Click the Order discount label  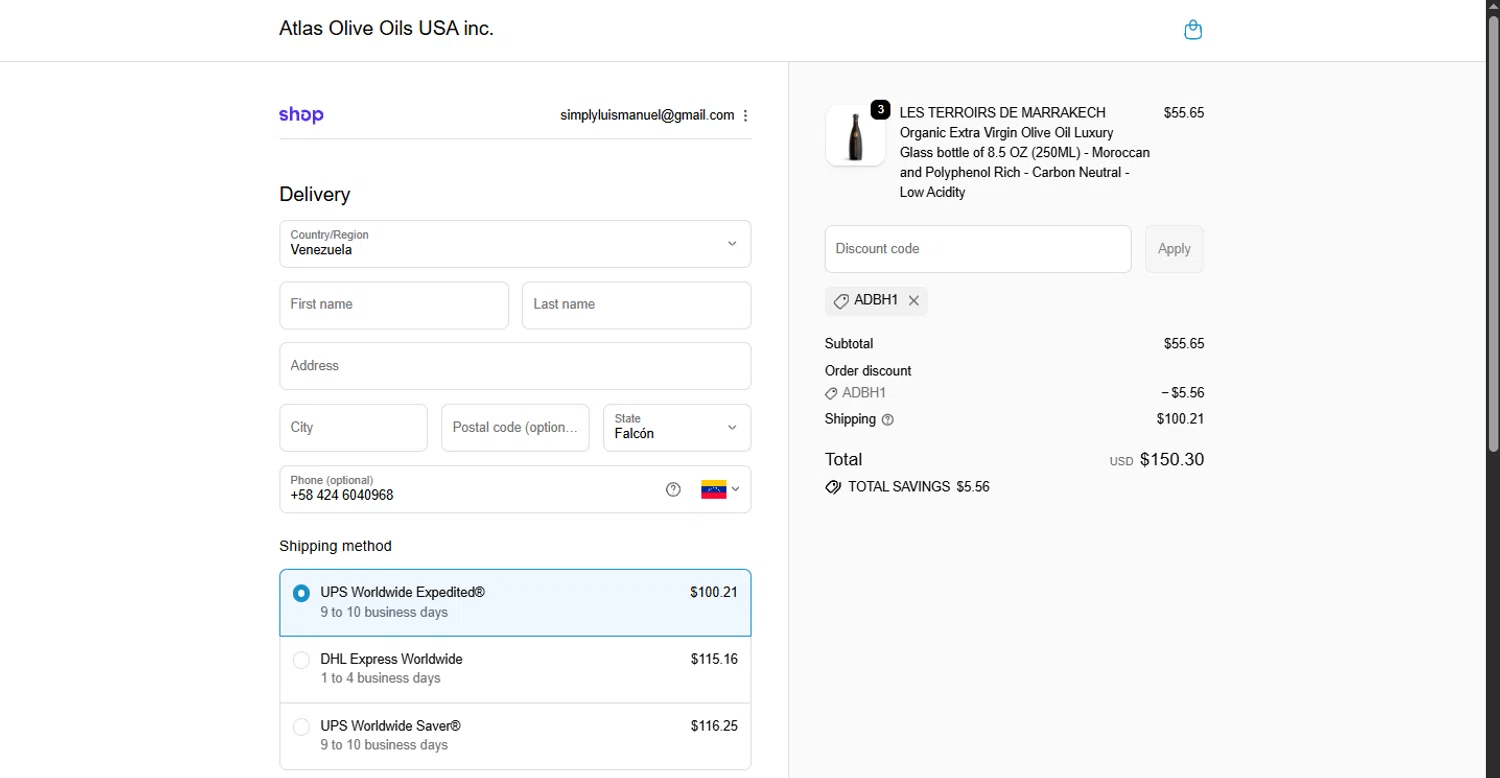(868, 371)
